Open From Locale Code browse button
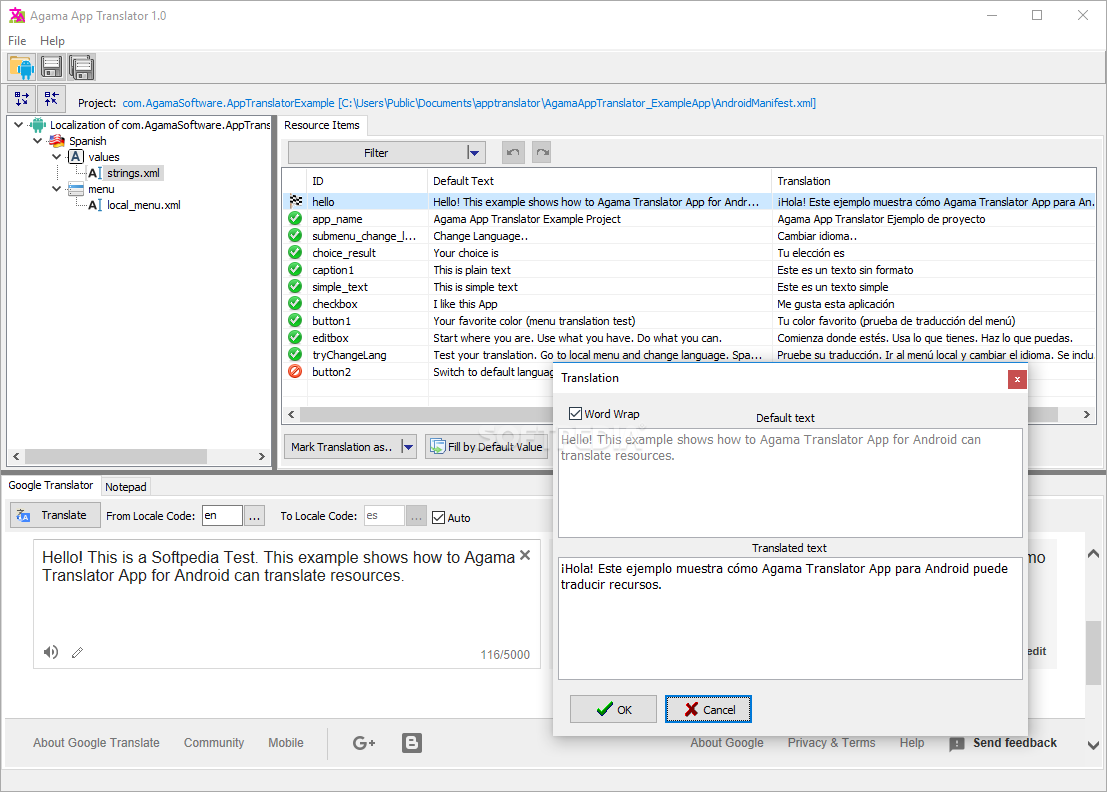The height and width of the screenshot is (792, 1107). click(254, 516)
